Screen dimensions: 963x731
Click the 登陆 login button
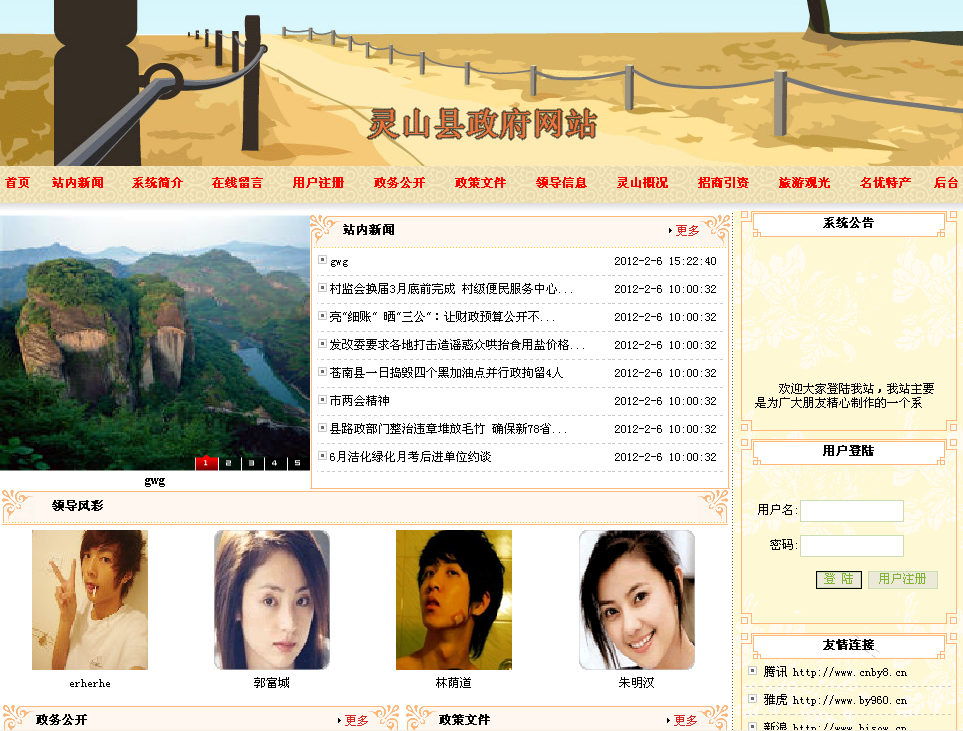point(838,579)
